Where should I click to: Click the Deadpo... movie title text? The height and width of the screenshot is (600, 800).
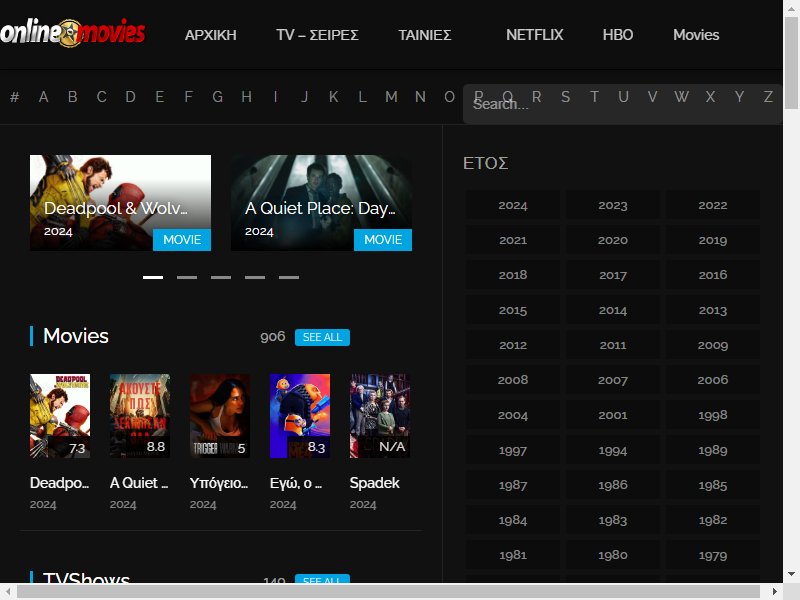click(x=59, y=483)
